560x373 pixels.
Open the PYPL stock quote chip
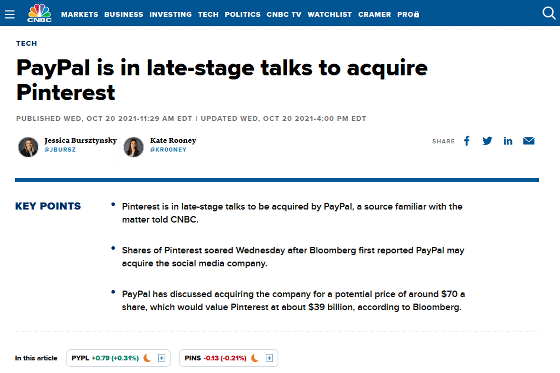coord(118,358)
